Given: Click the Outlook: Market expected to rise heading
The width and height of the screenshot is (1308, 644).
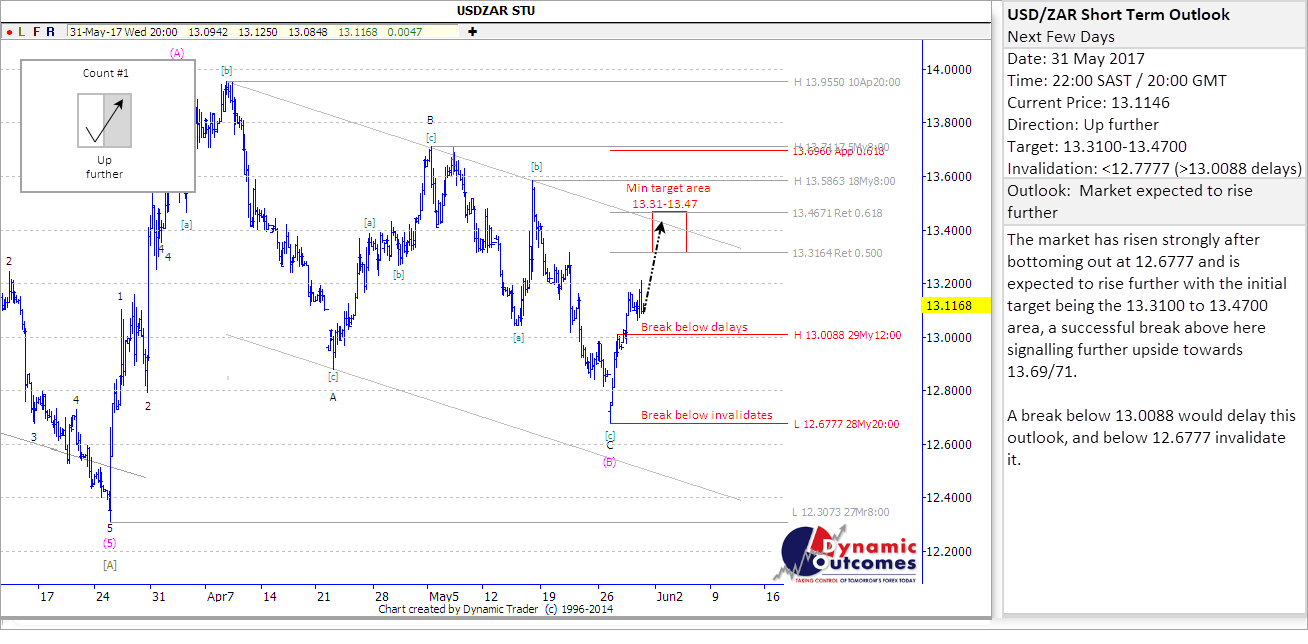Looking at the screenshot, I should [1130, 201].
